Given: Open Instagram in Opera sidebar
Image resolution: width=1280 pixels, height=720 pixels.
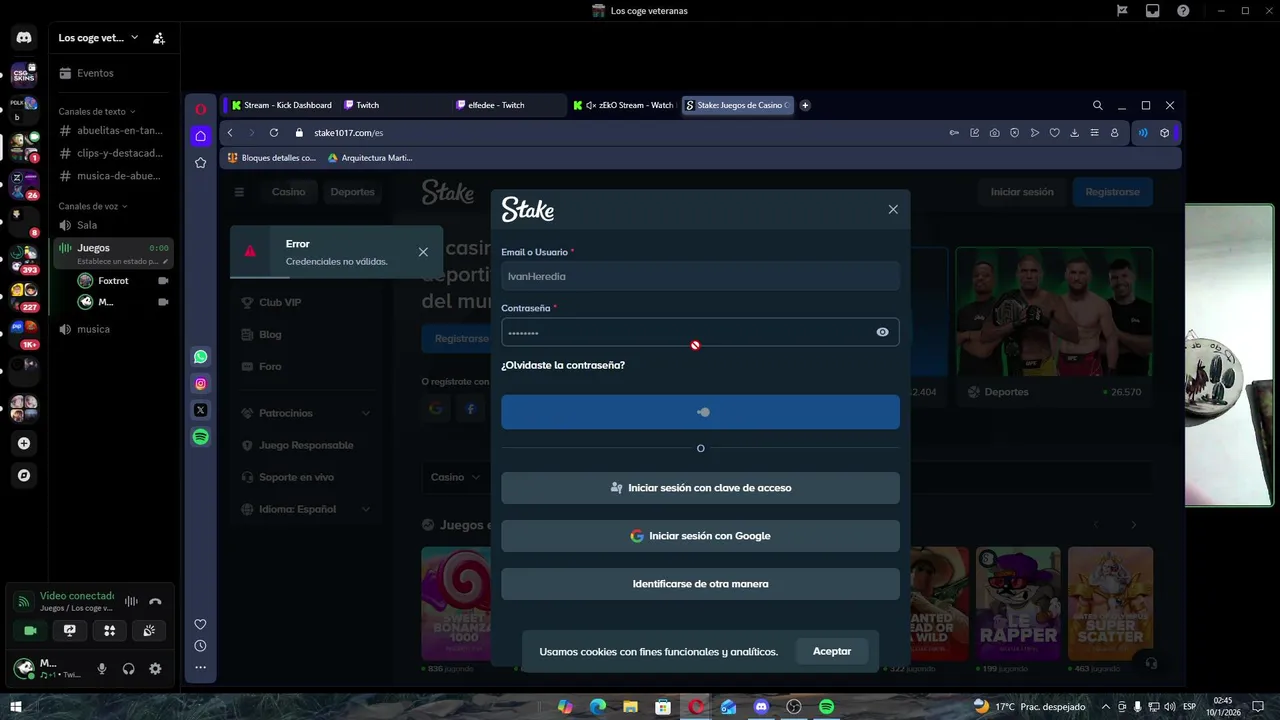Looking at the screenshot, I should 201,383.
